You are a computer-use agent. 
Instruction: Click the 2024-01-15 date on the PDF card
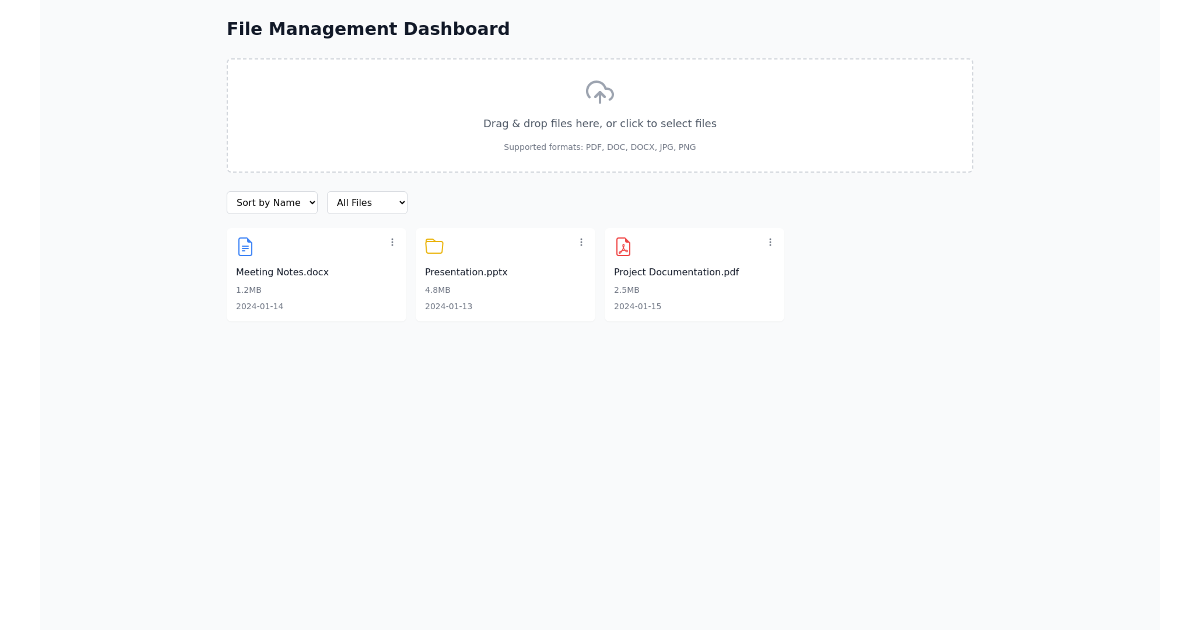[637, 306]
